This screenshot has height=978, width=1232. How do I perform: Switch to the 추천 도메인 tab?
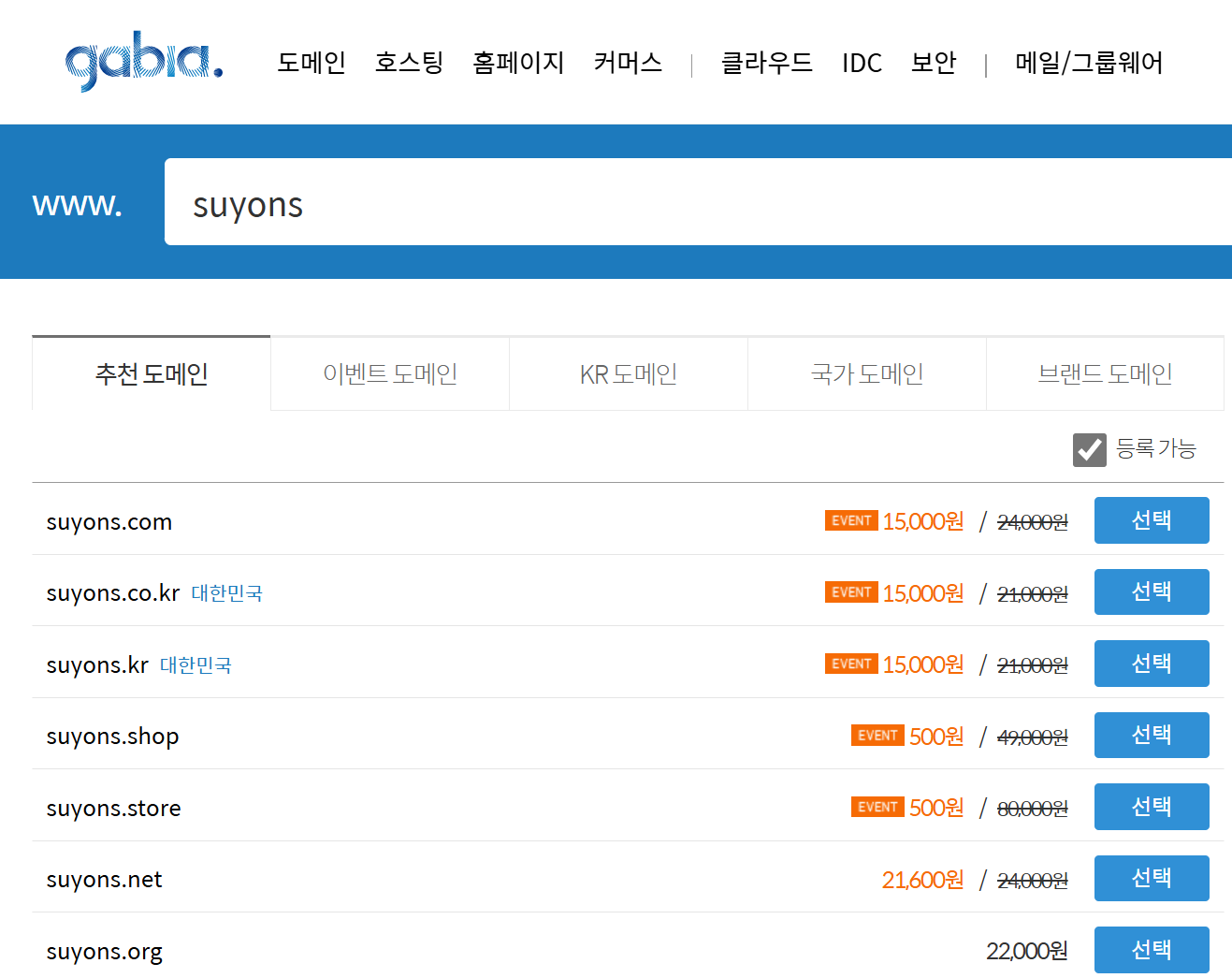[152, 373]
